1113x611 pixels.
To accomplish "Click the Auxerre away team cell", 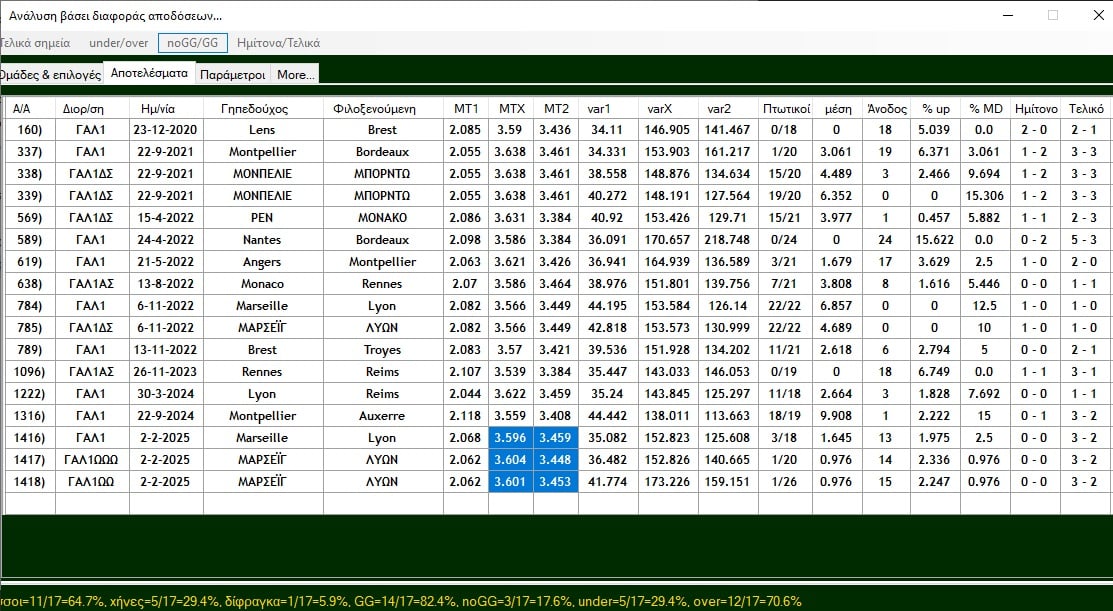I will 382,416.
